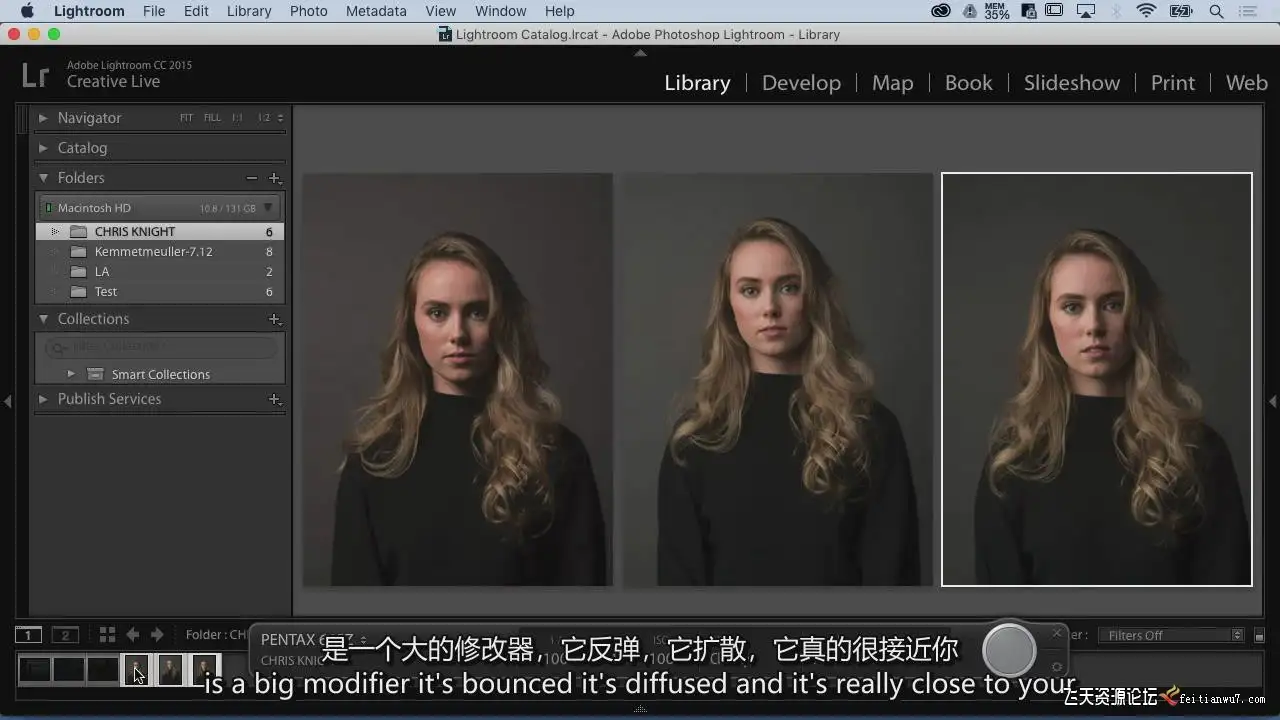Click the plus icon in Publish Services header
The width and height of the screenshot is (1280, 720).
pyautogui.click(x=274, y=399)
